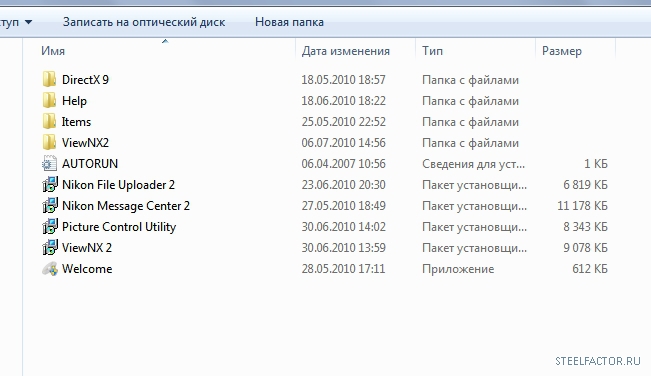The image size is (651, 376).
Task: Click the "ViewNX 2" installer name
Action: (87, 248)
